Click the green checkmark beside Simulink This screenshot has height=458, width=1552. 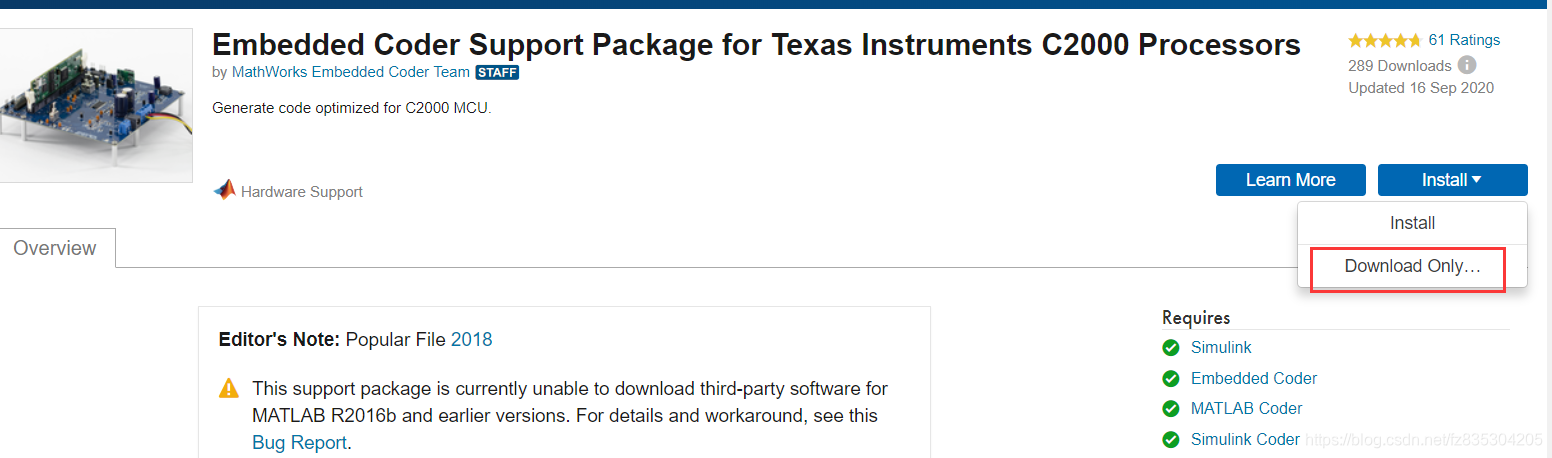[x=1171, y=348]
